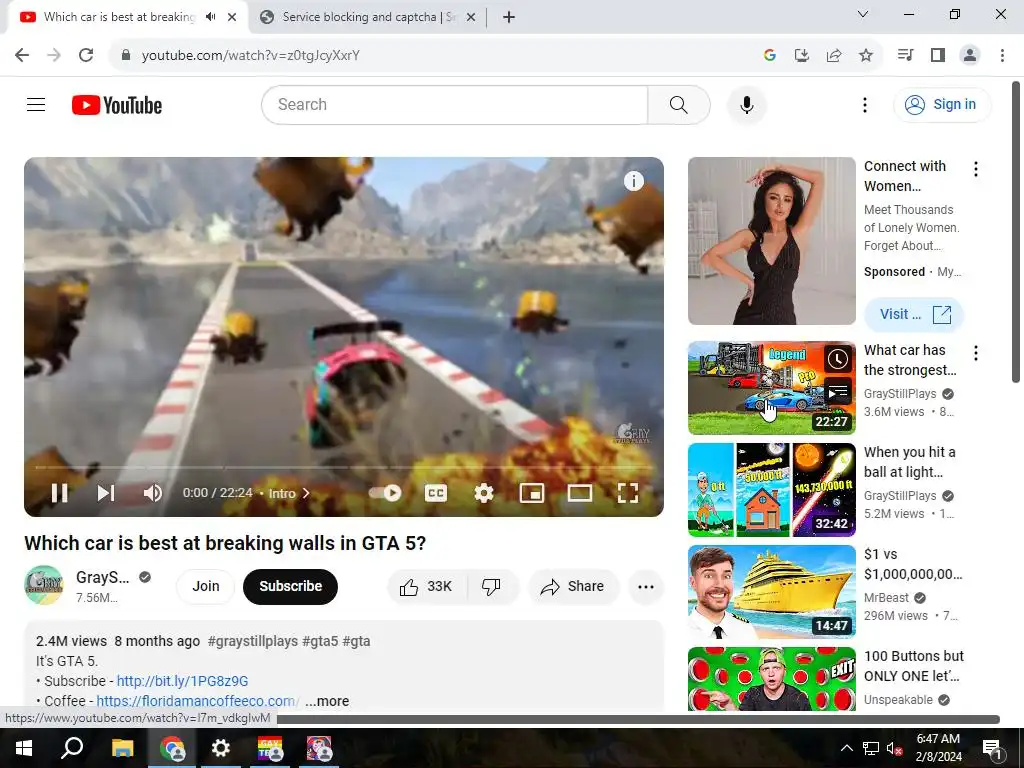Open floridamancoffeeco.com link

click(198, 701)
